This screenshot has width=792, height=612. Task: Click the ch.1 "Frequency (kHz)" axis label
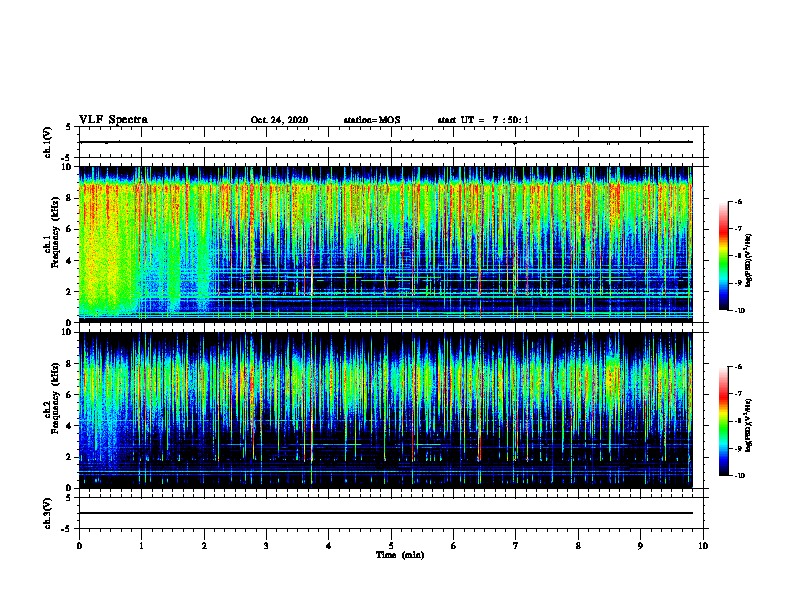coord(55,233)
